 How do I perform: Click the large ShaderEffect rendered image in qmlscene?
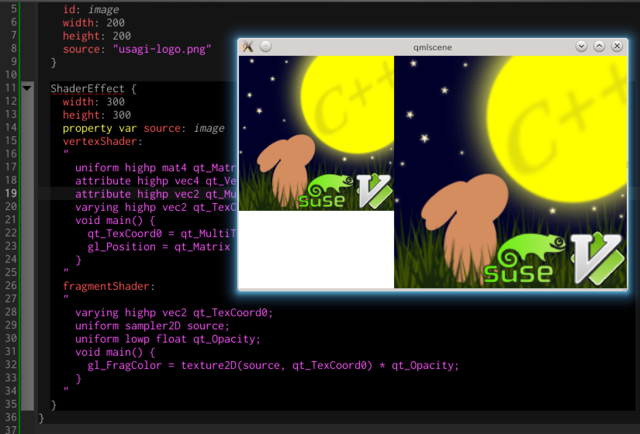(511, 172)
